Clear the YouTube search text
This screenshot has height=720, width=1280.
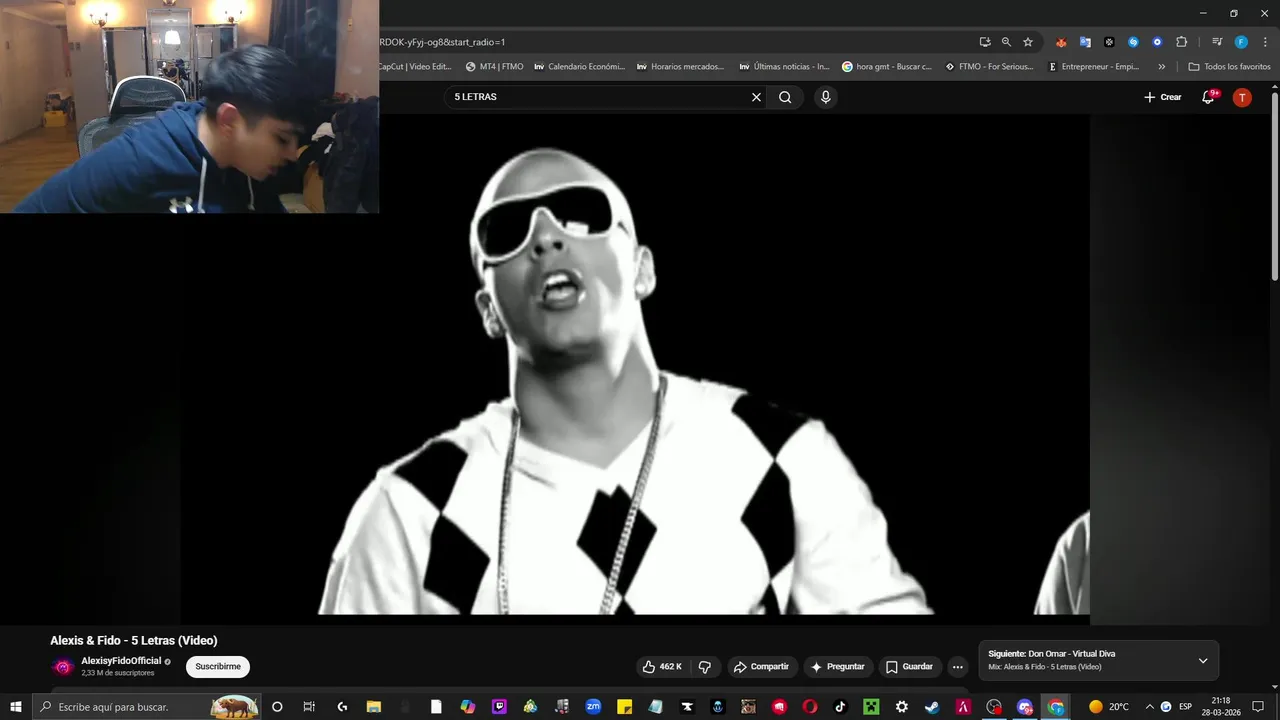[756, 97]
